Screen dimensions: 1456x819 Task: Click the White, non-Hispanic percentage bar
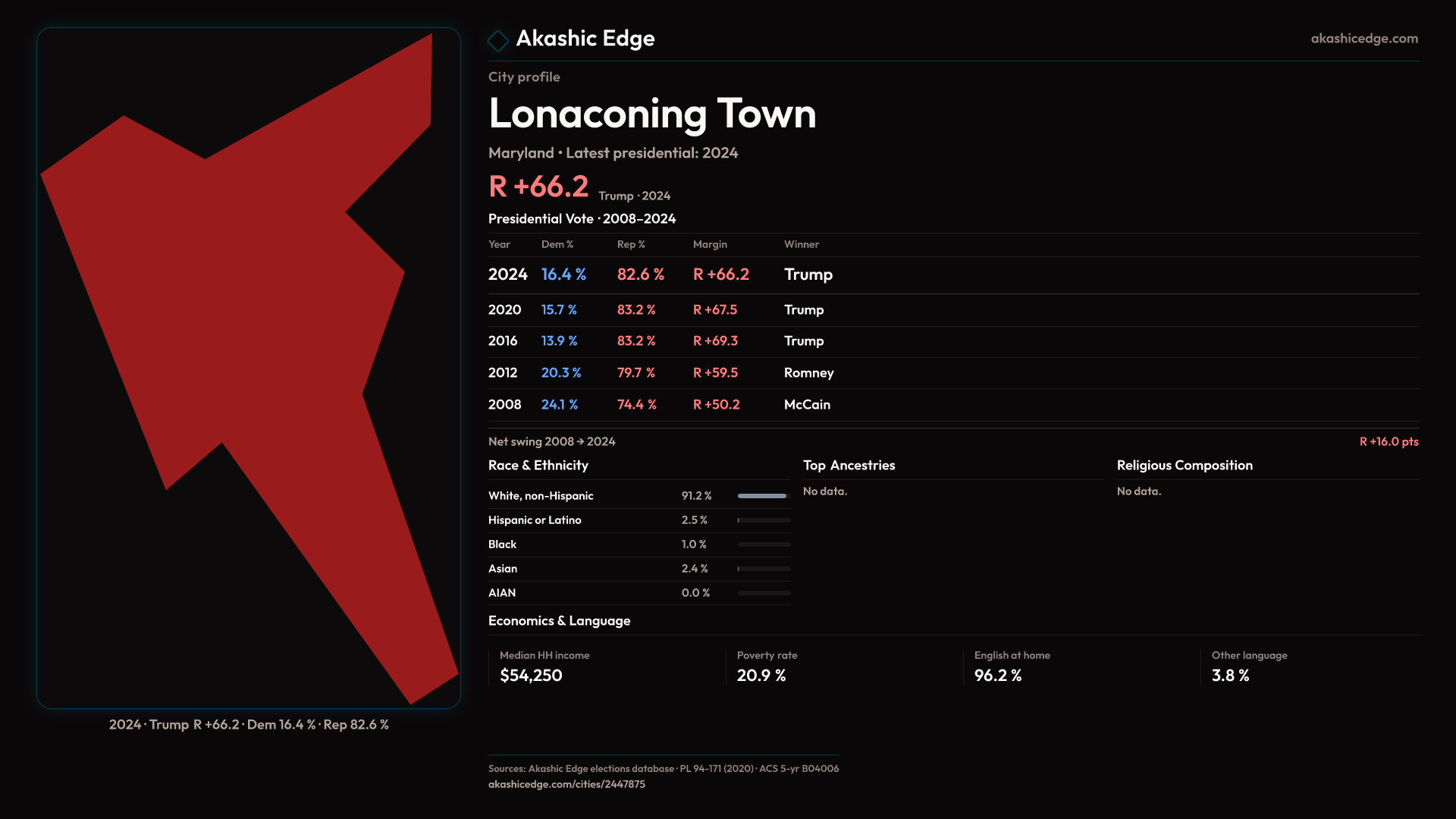tap(763, 496)
